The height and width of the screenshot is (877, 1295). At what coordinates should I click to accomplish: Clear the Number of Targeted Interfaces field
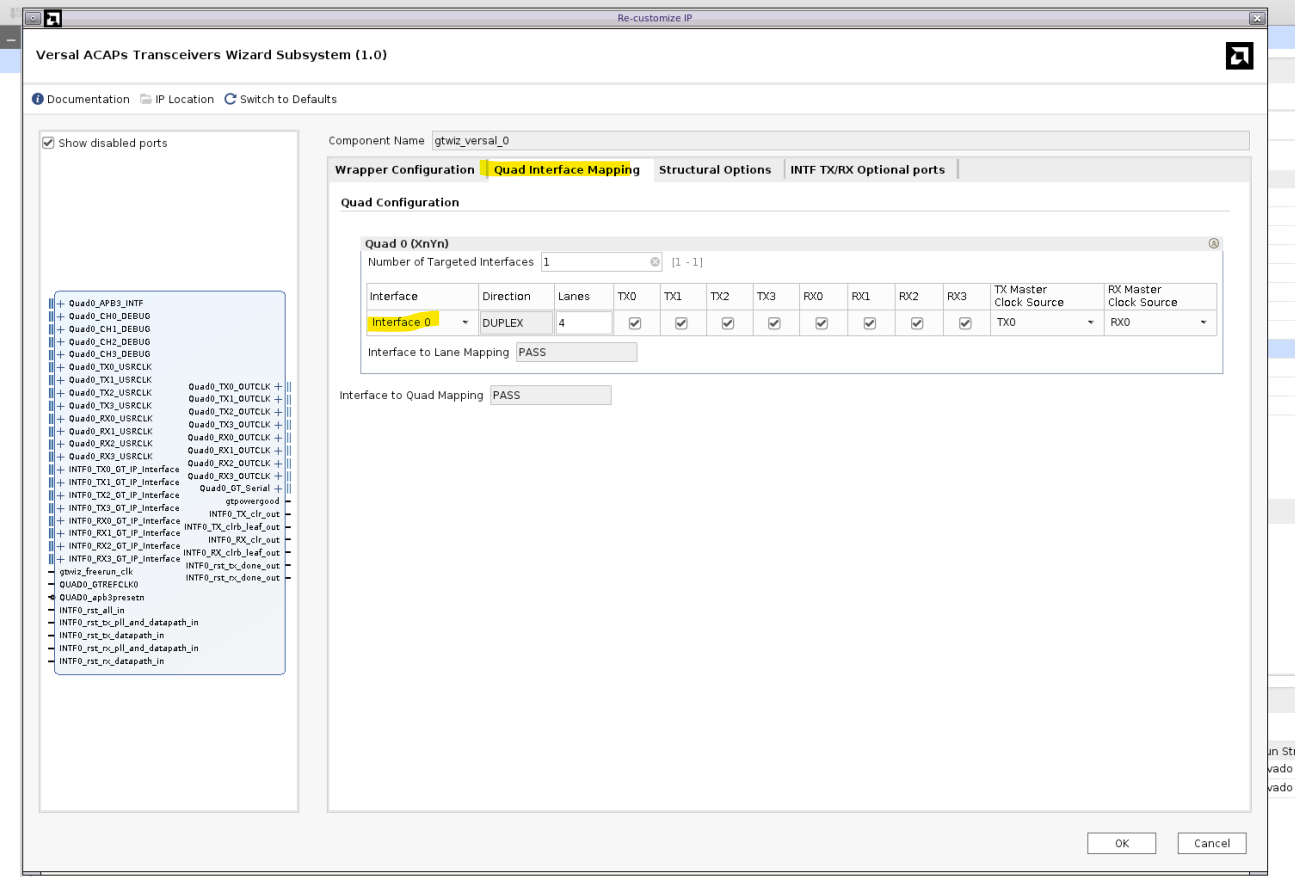(655, 262)
